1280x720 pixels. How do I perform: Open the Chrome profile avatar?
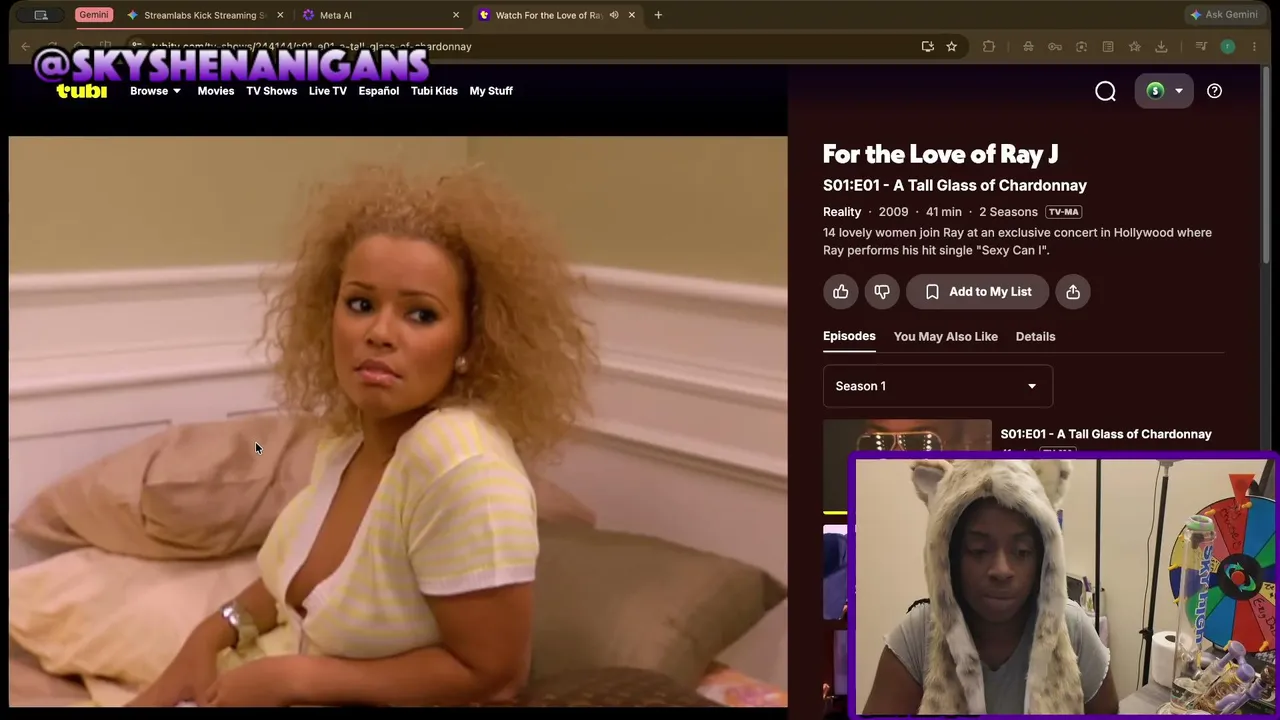[x=1228, y=46]
